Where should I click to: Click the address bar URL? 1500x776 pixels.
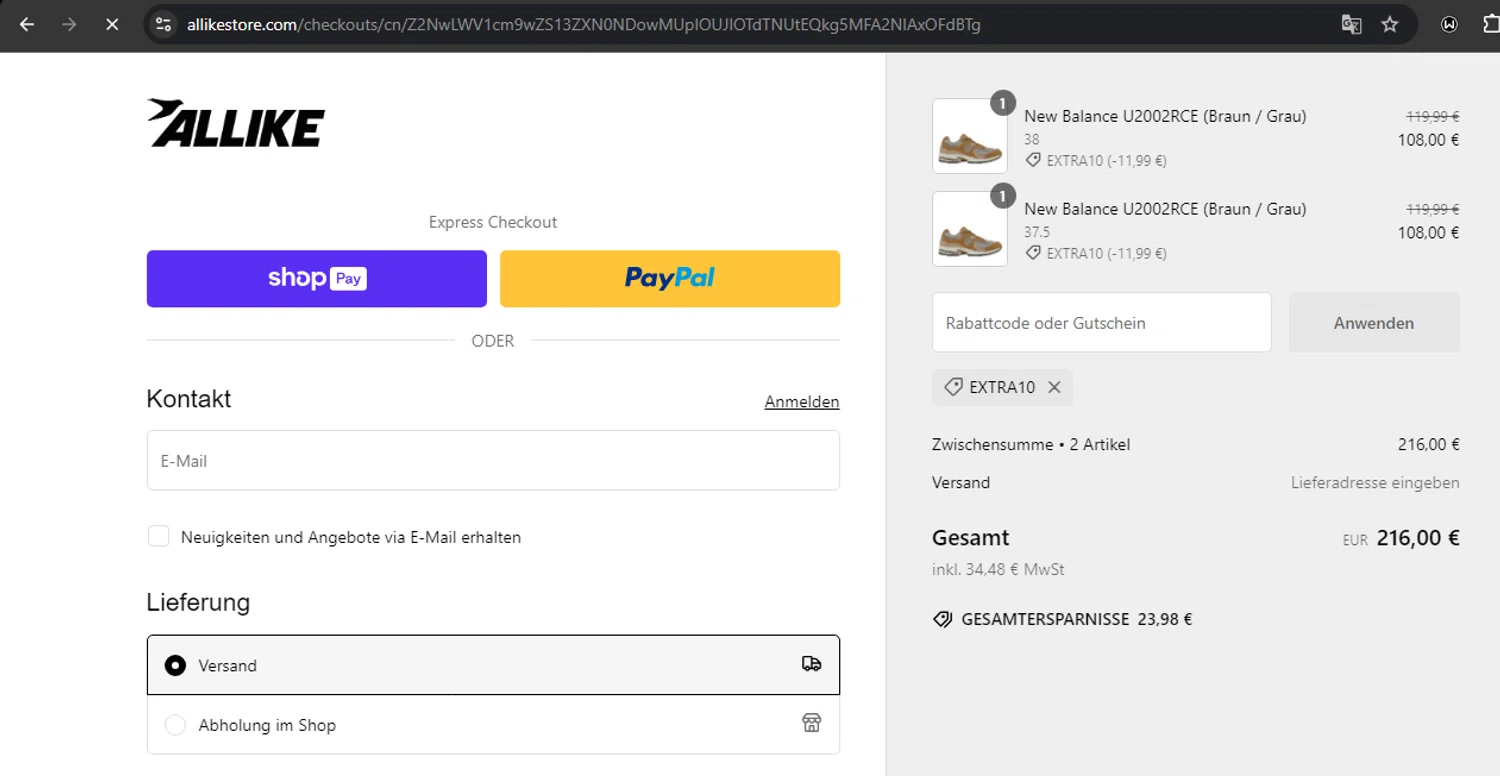(583, 25)
